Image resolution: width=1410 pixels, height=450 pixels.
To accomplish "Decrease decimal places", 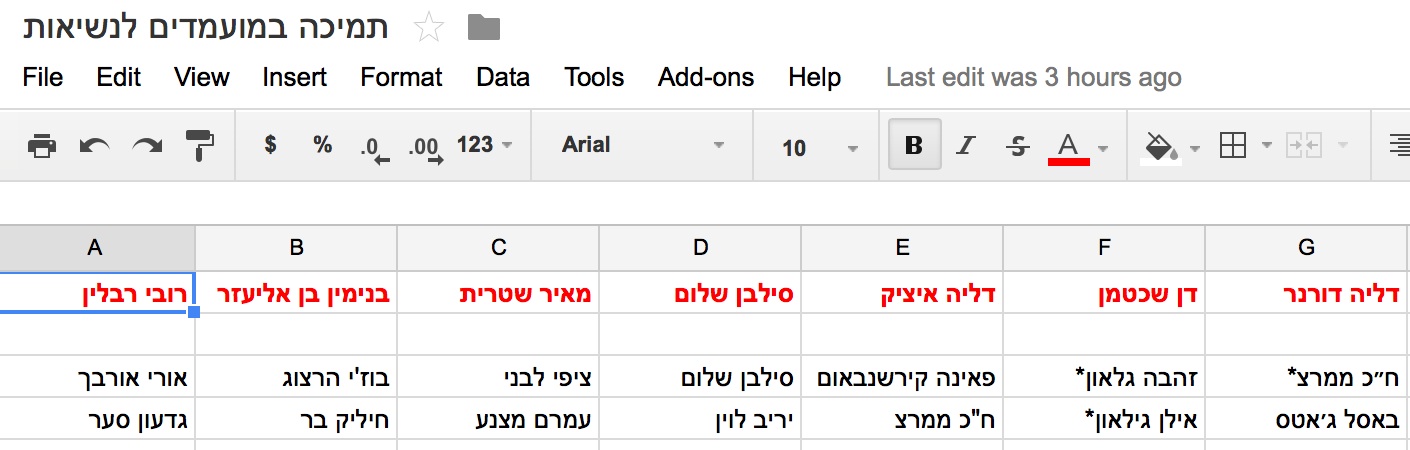I will point(375,148).
